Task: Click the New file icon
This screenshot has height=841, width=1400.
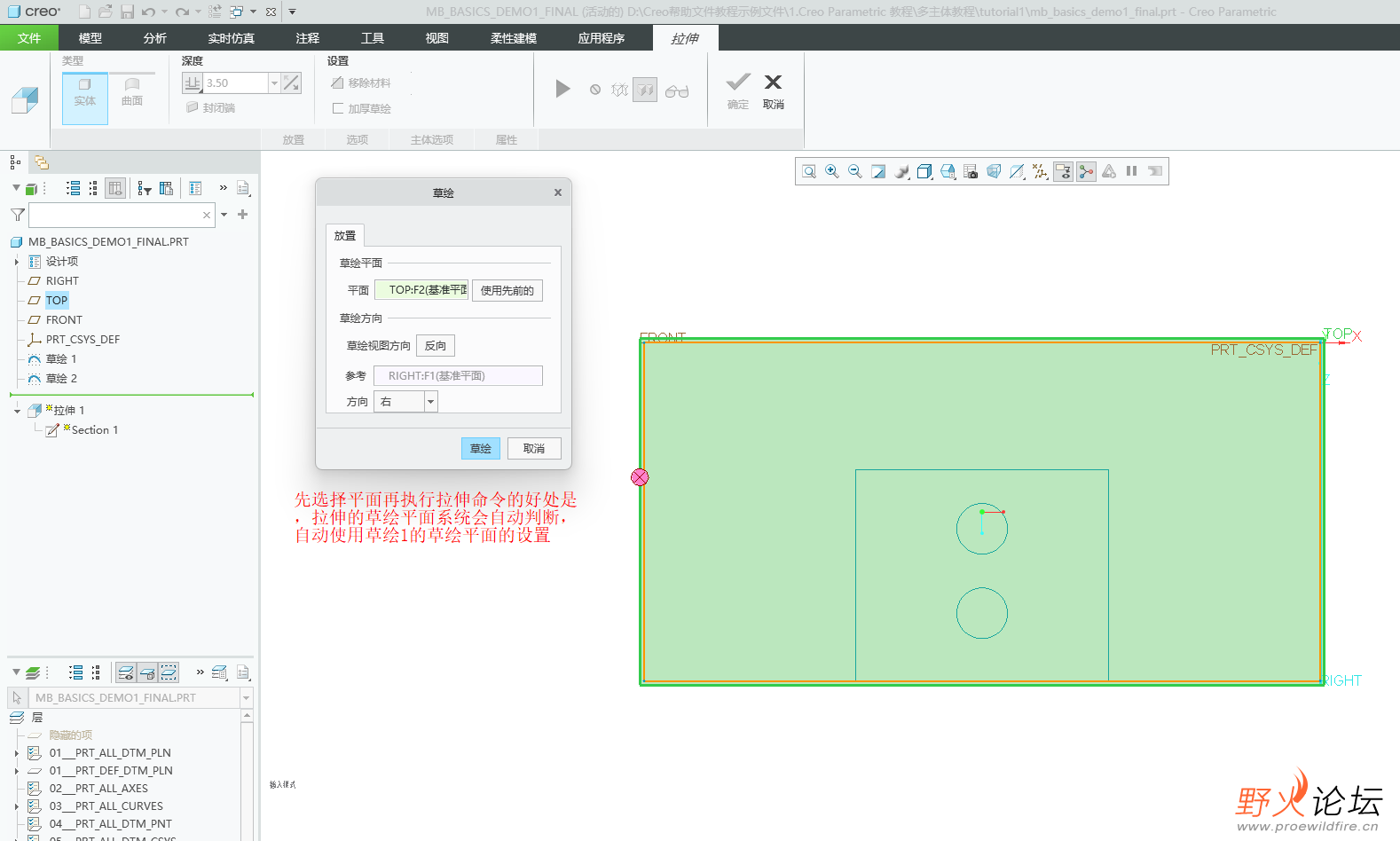Action: click(x=84, y=12)
